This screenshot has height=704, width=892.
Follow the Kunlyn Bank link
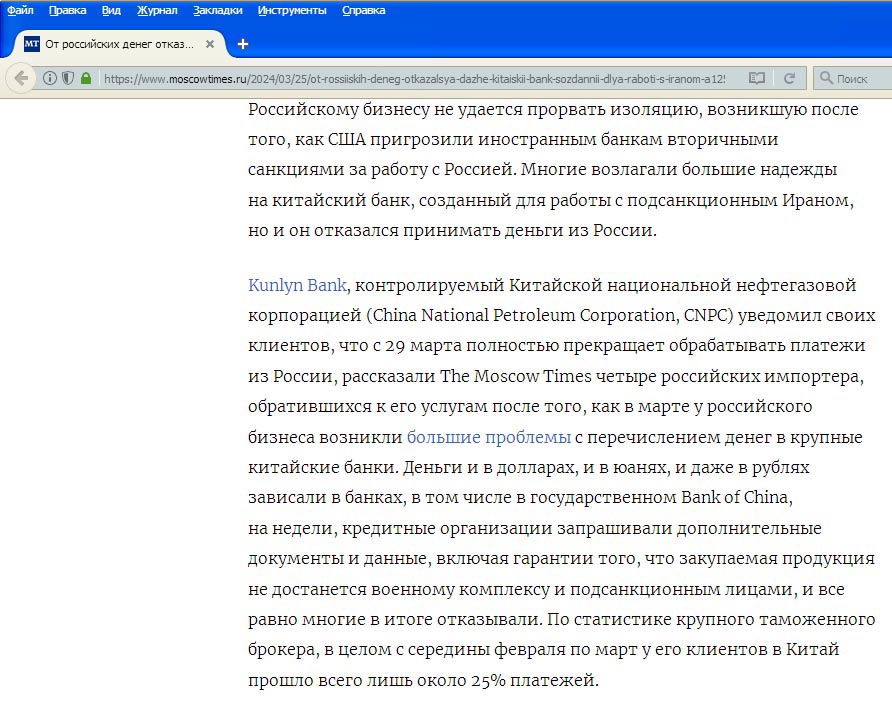tap(297, 285)
